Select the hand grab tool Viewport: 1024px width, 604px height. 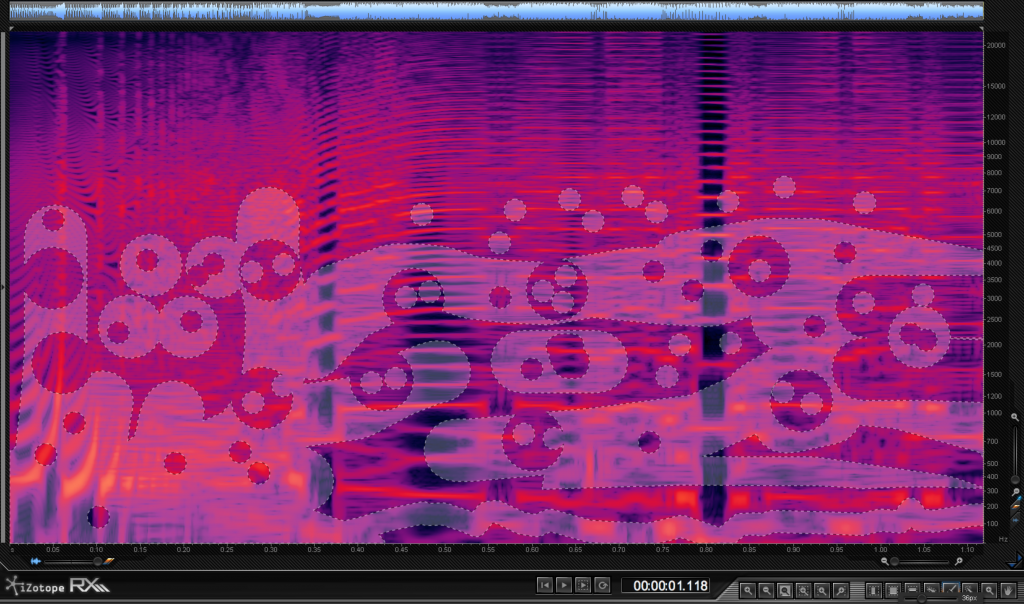[x=1007, y=590]
